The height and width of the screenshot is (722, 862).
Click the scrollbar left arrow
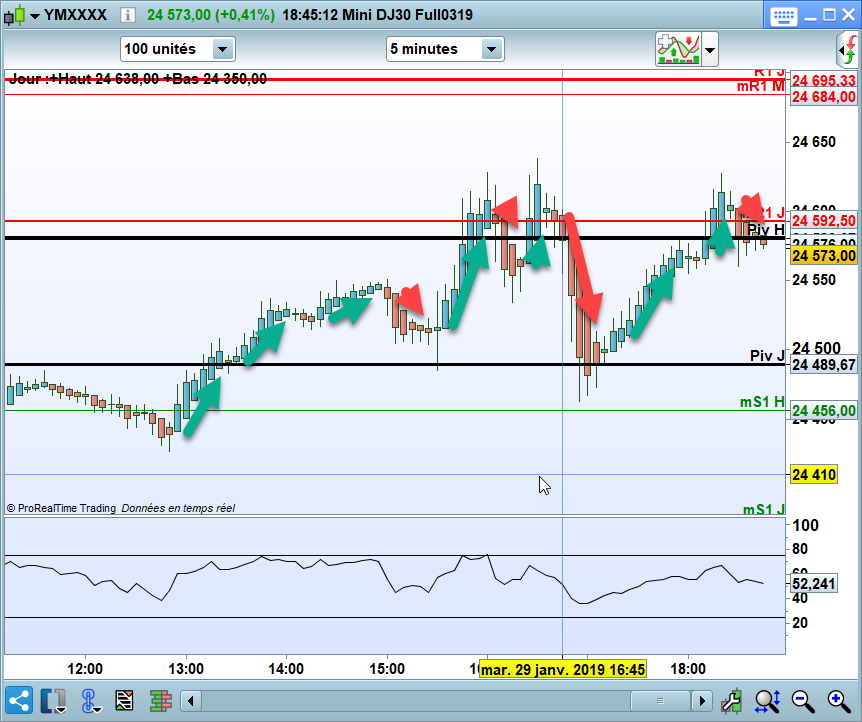[x=191, y=701]
